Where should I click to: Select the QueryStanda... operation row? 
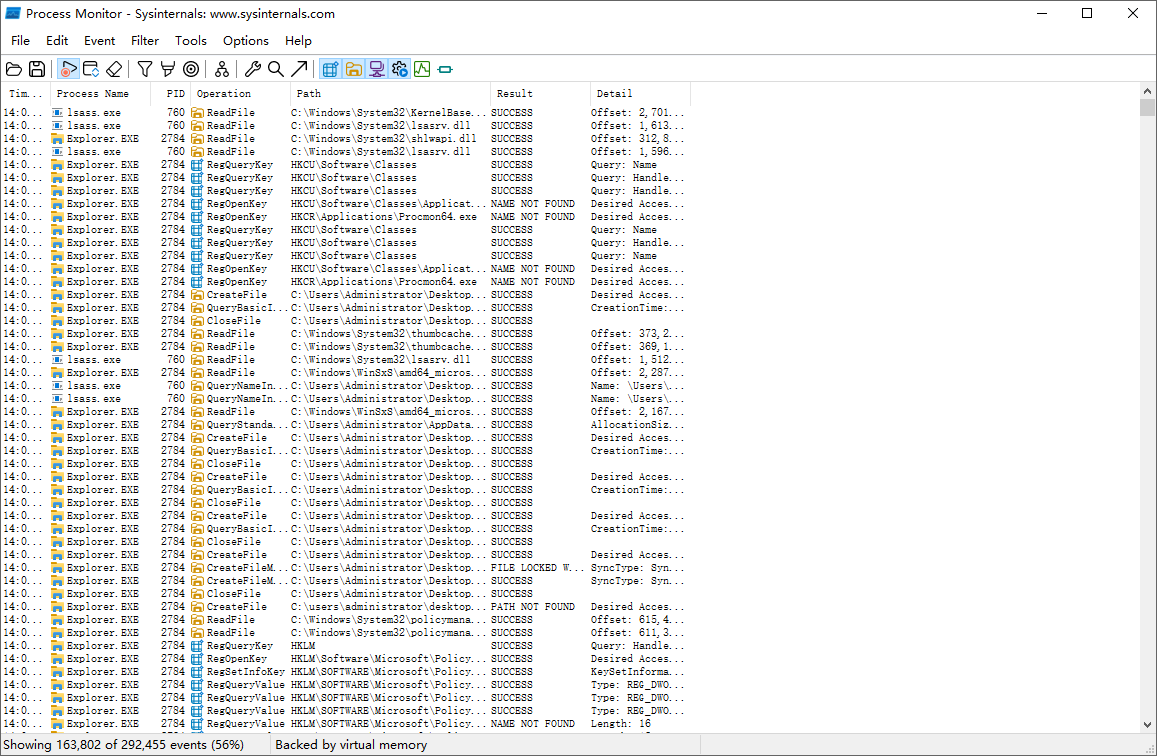(345, 425)
